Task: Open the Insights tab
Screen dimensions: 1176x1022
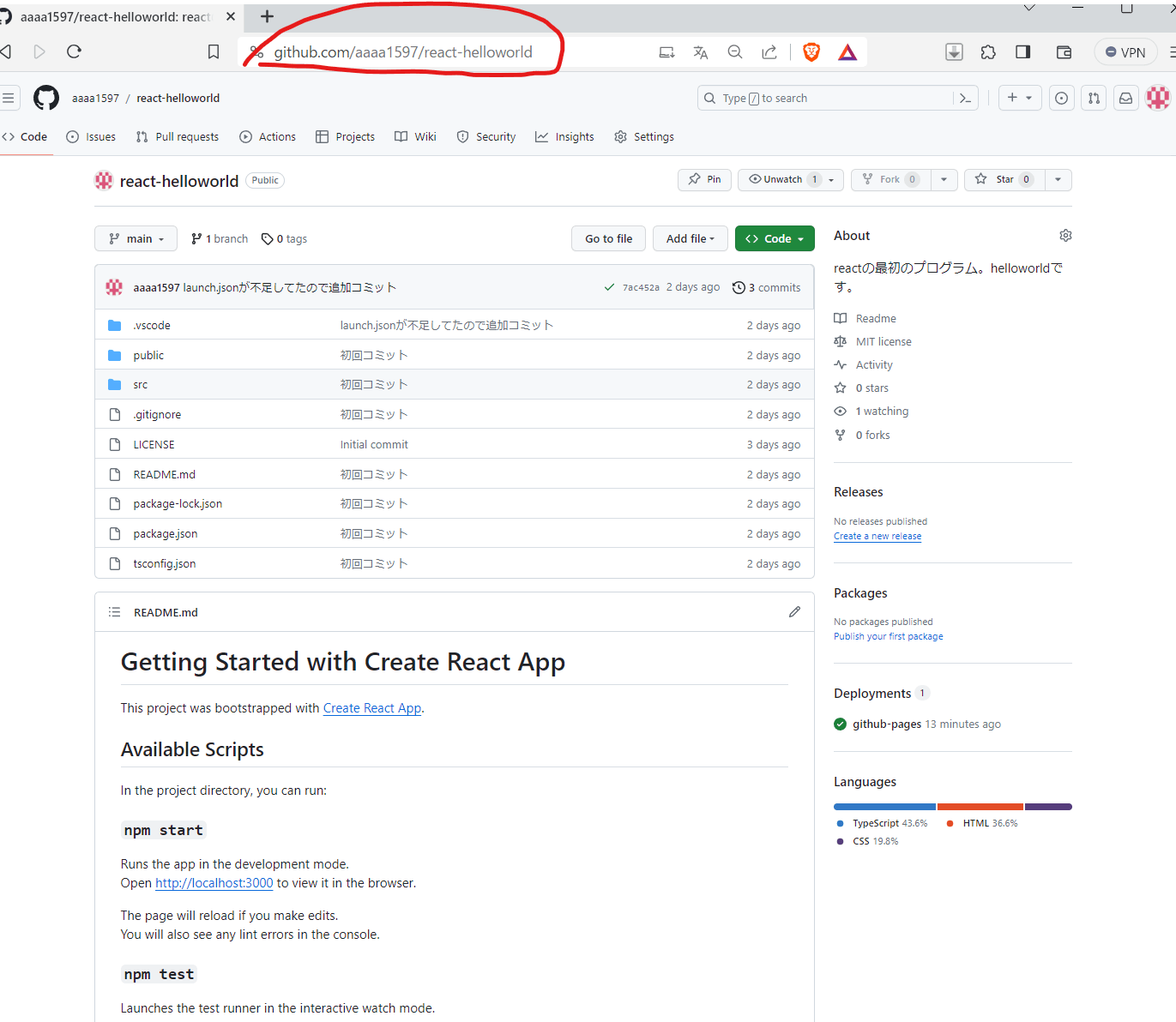Action: [x=564, y=136]
